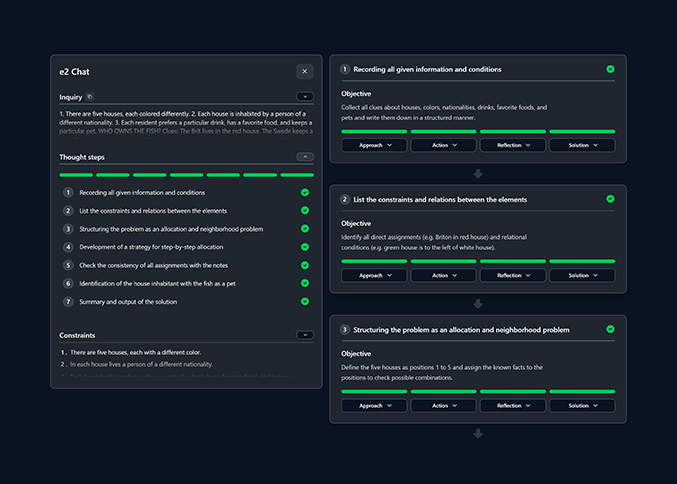Click check icon beside 'Development of a strategy' step
Image resolution: width=677 pixels, height=484 pixels.
pos(305,247)
